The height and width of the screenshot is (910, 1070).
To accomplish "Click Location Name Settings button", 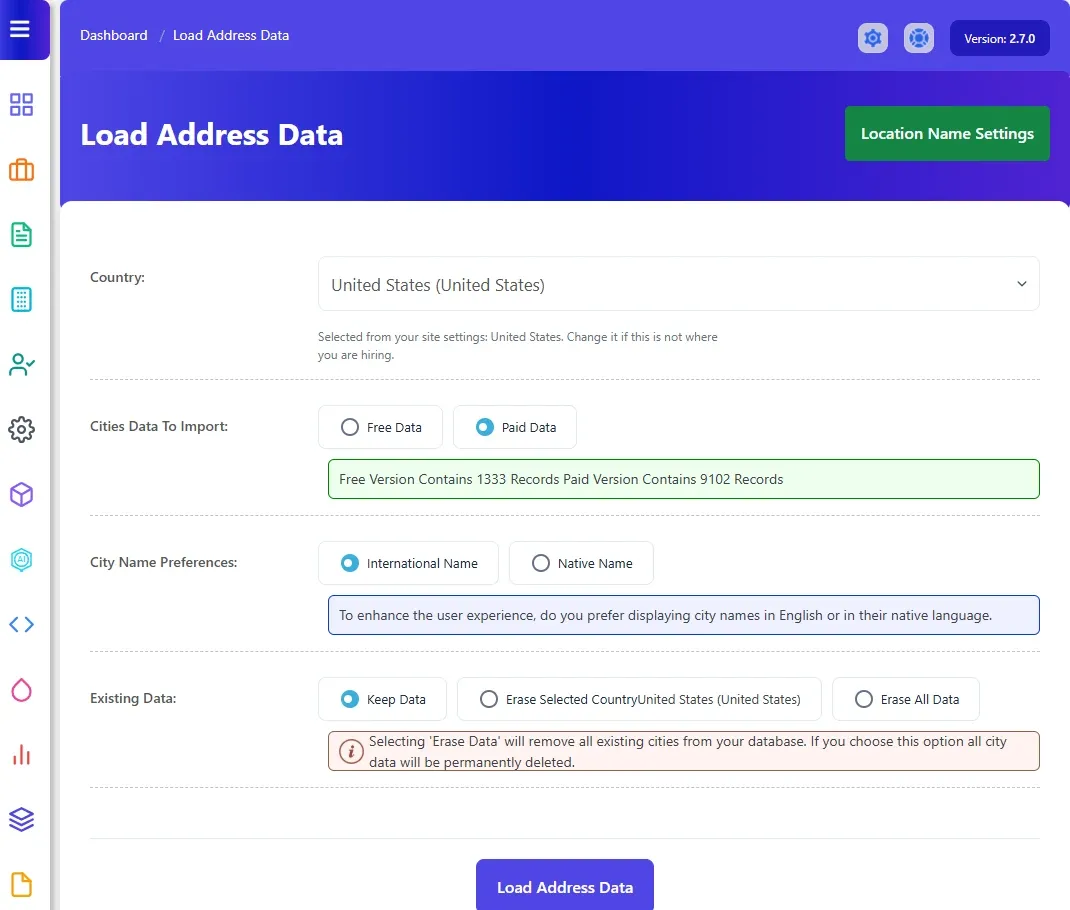I will click(x=947, y=134).
